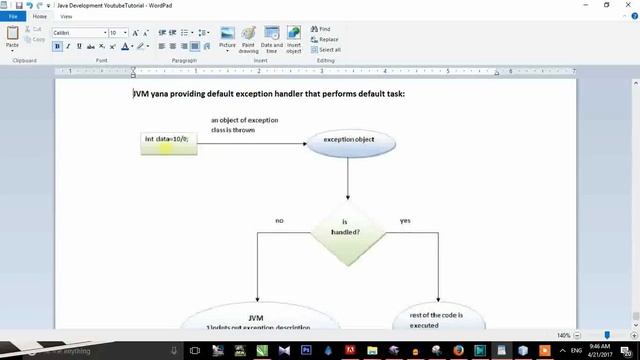This screenshot has height=360, width=640.
Task: Copy the selected text
Action: click(35, 40)
